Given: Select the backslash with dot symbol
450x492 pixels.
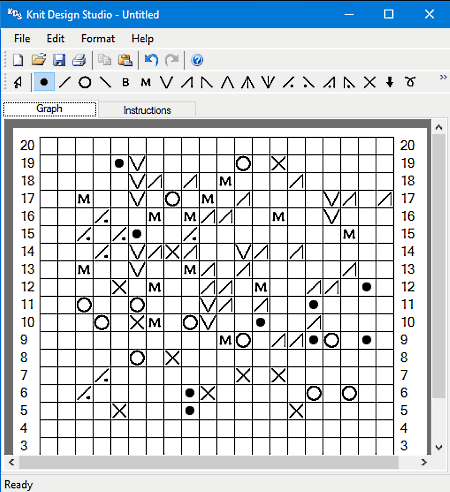Looking at the screenshot, I should tap(309, 82).
